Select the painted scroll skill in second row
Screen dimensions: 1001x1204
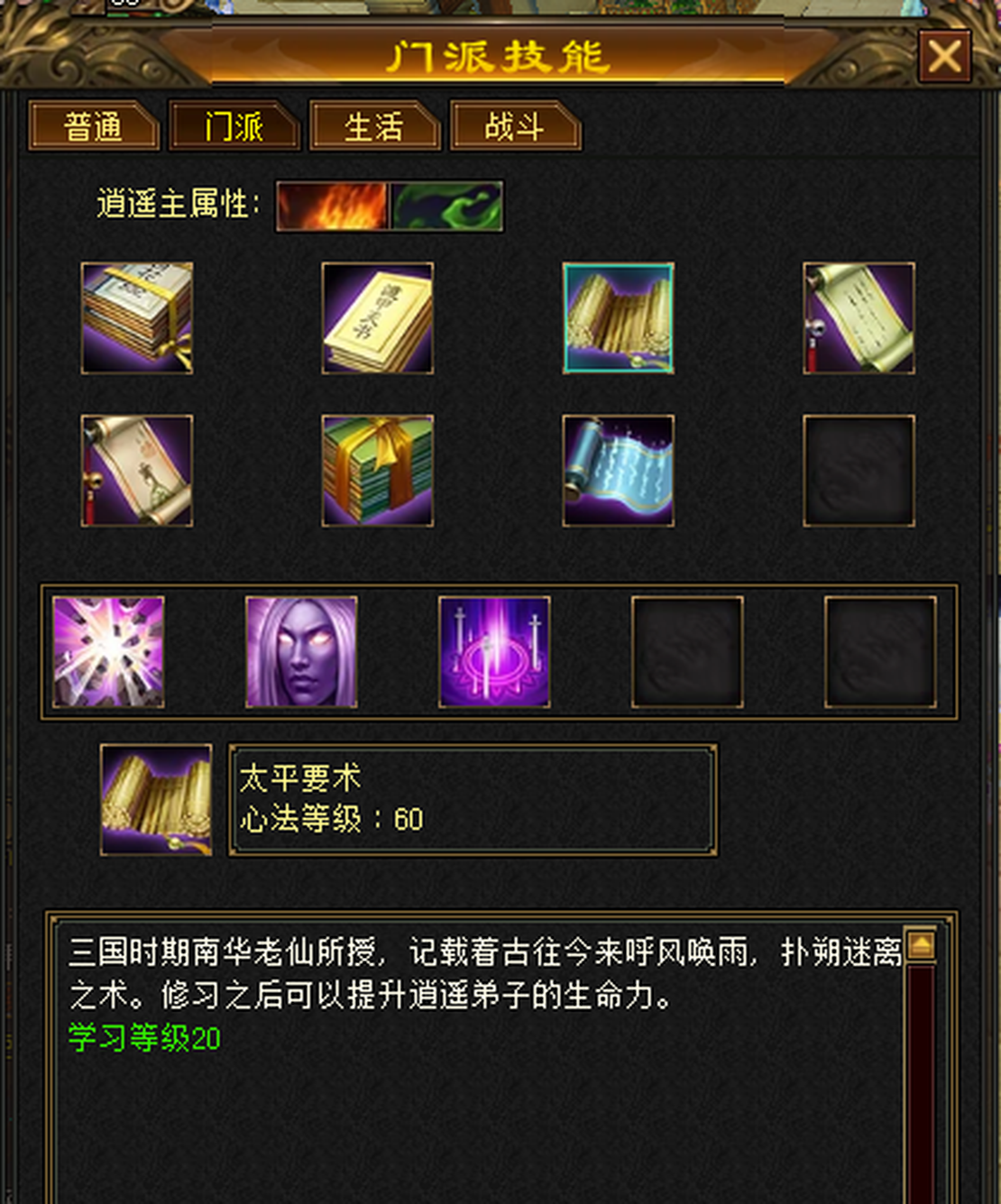[137, 471]
